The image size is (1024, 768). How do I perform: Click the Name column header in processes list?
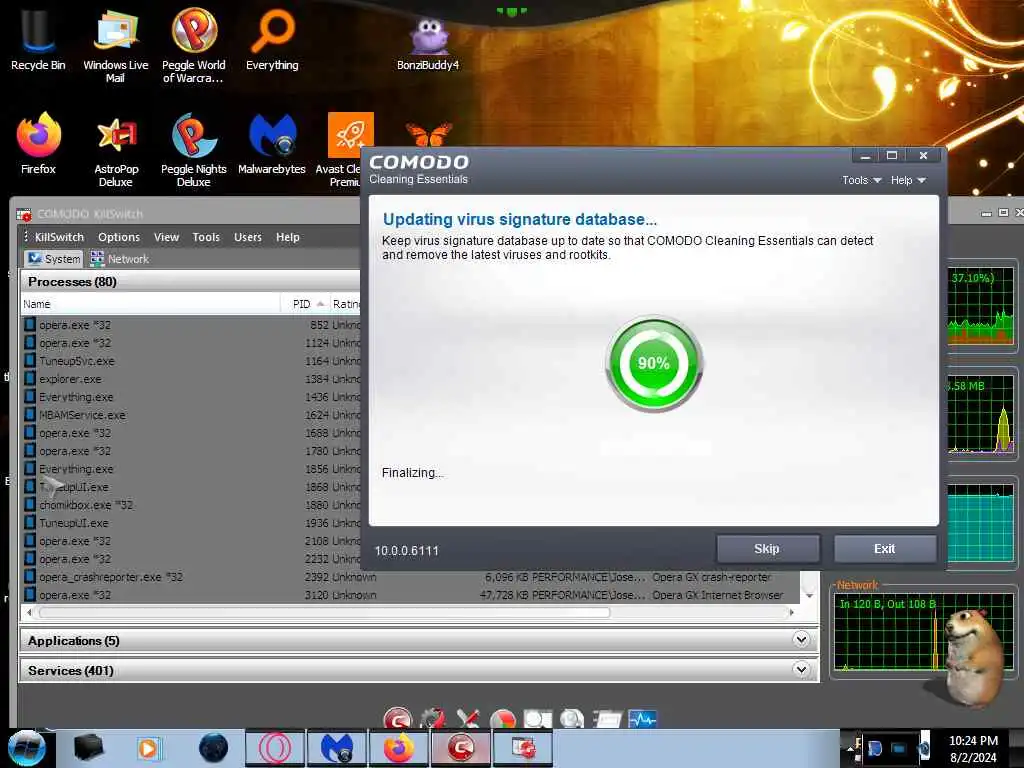tap(150, 304)
